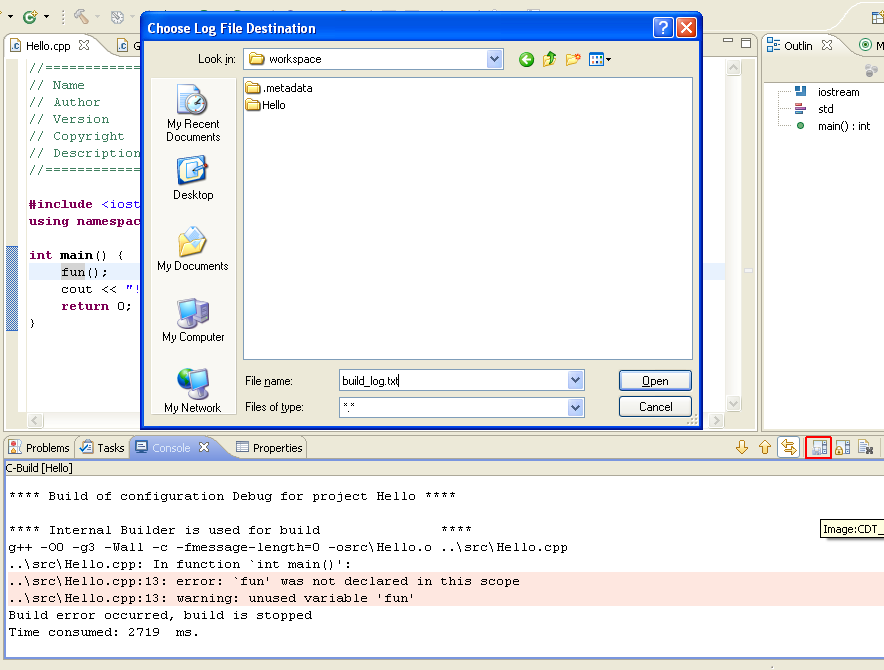Screen dimensions: 884x670
Task: Switch to the Properties tab
Action: click(269, 448)
